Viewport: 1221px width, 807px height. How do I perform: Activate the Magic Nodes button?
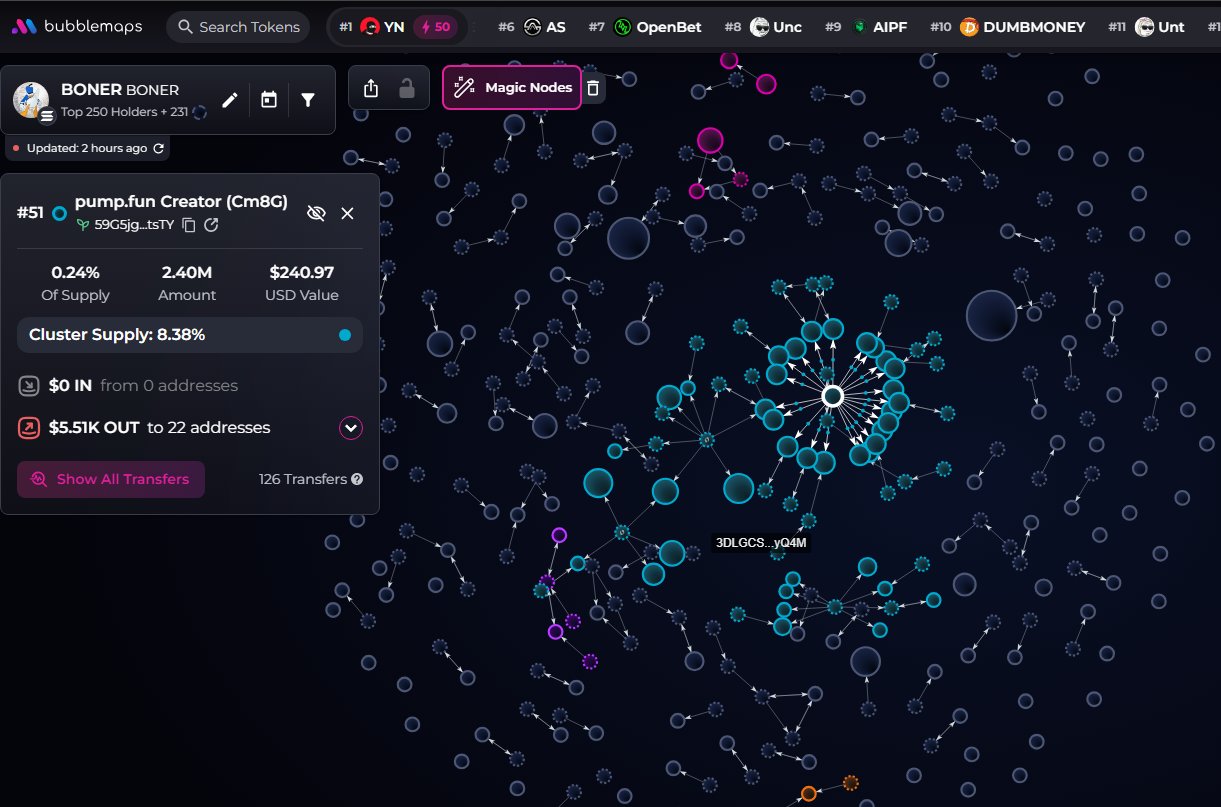(x=512, y=88)
